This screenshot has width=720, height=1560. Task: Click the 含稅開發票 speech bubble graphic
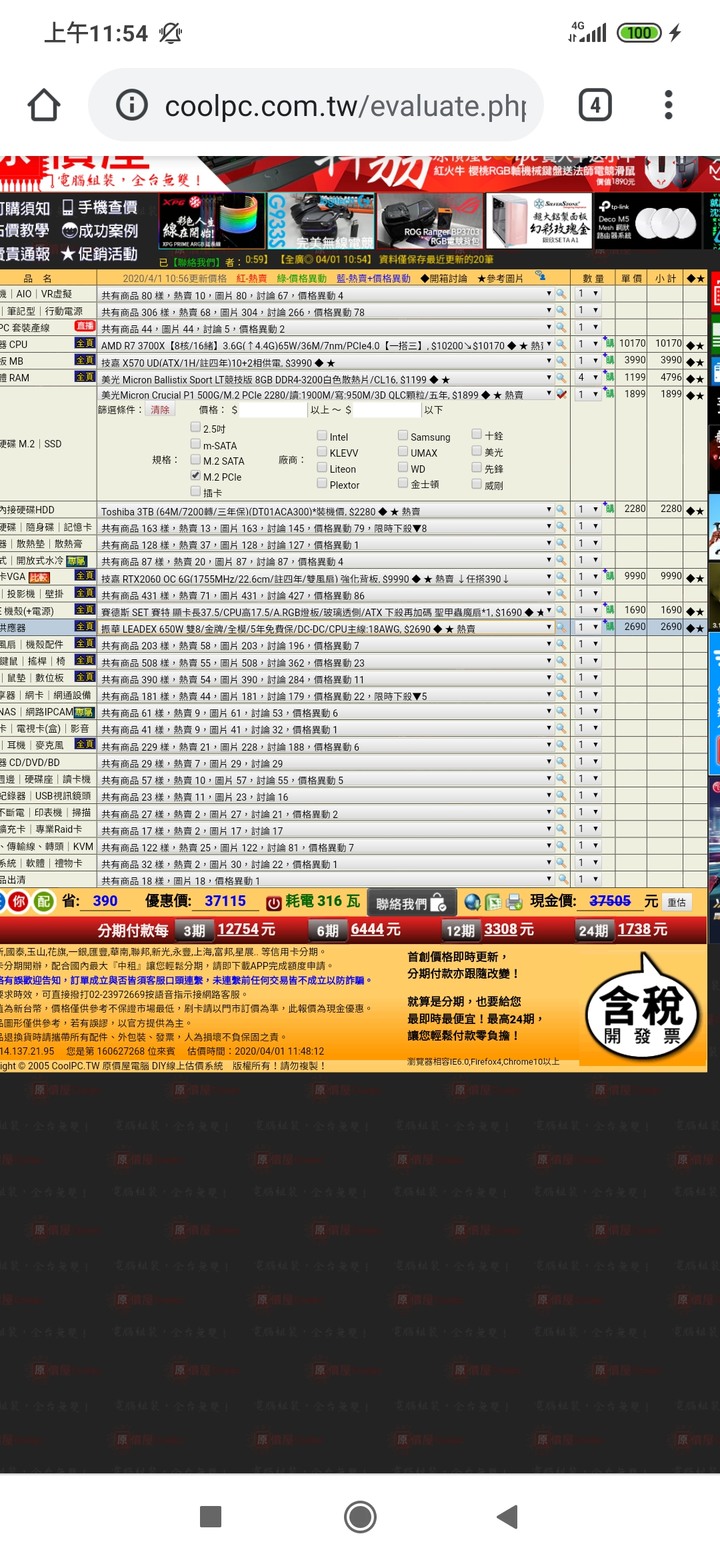[642, 1007]
